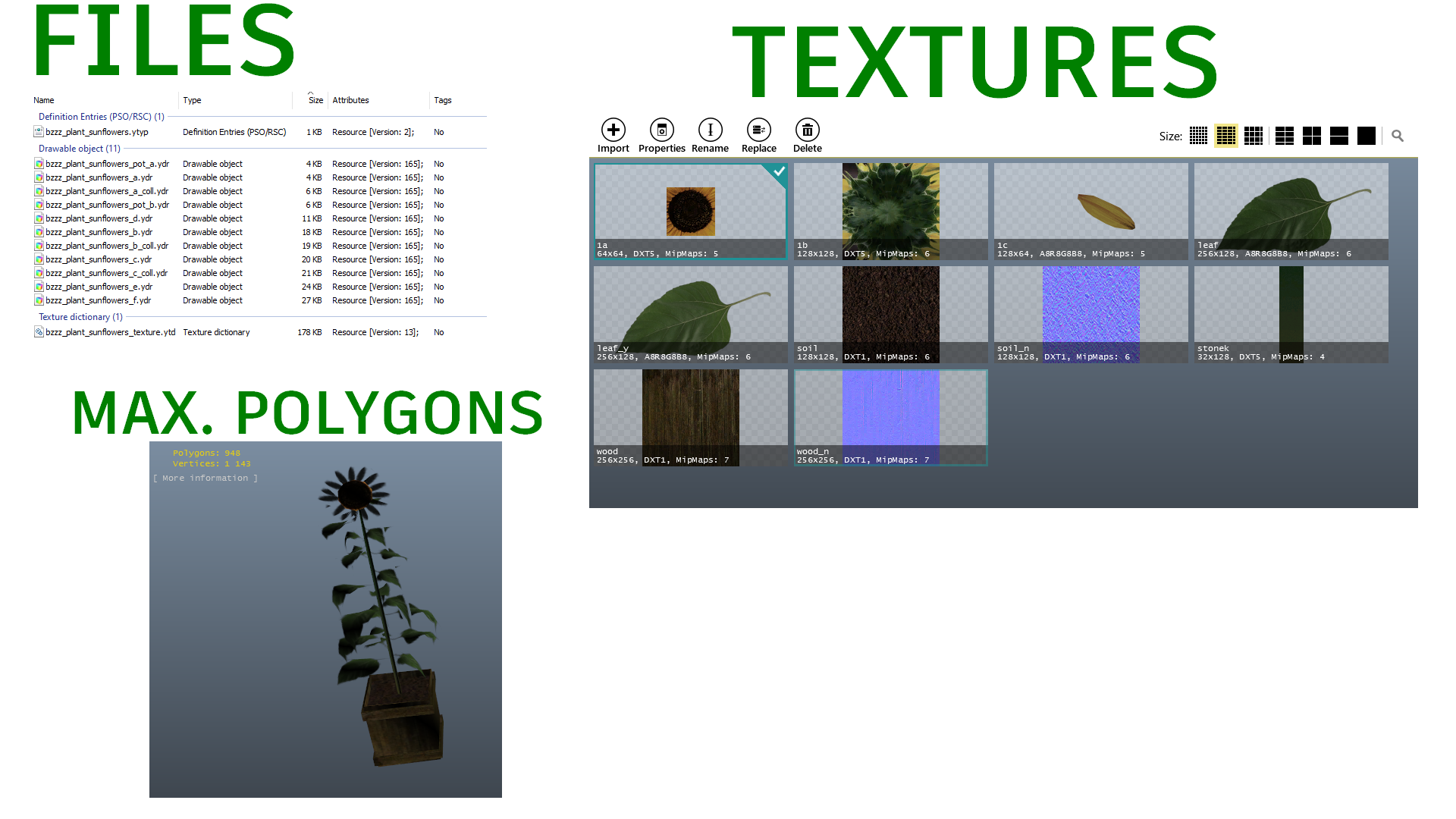This screenshot has width=1456, height=819.
Task: Toggle checkmark on 1a texture thumbnail
Action: 778,171
